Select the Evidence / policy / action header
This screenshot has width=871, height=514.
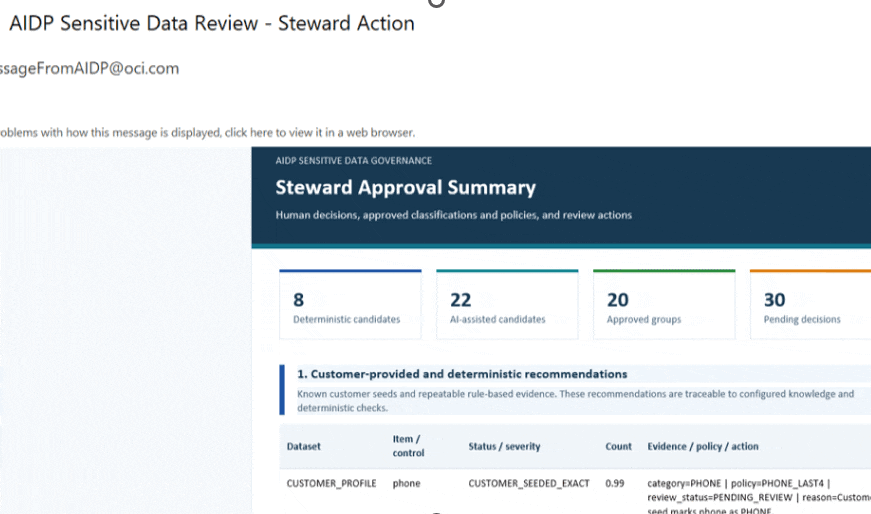703,446
